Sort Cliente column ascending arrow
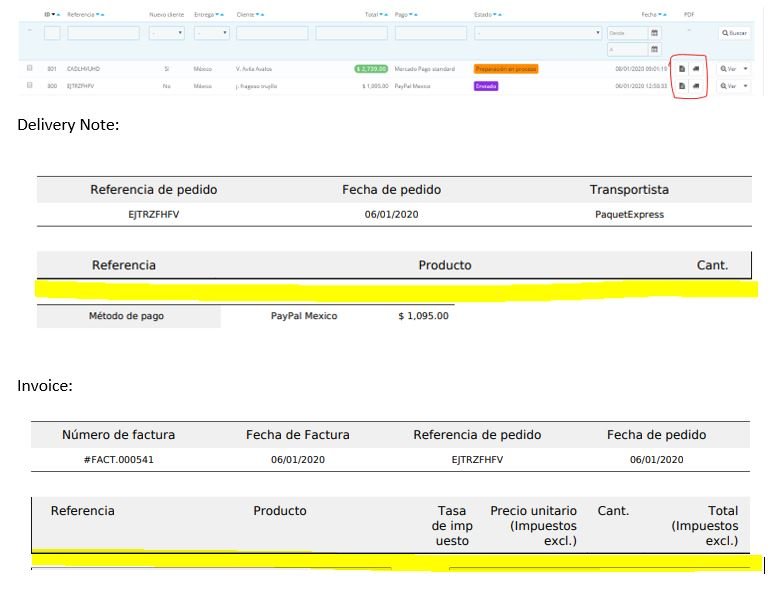784x594 pixels. click(x=262, y=14)
